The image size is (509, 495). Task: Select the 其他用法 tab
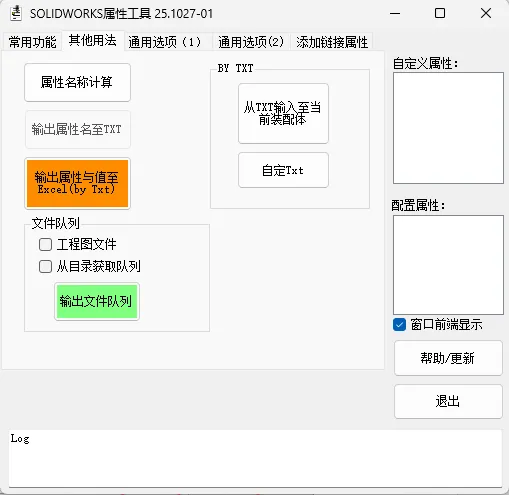tap(93, 40)
